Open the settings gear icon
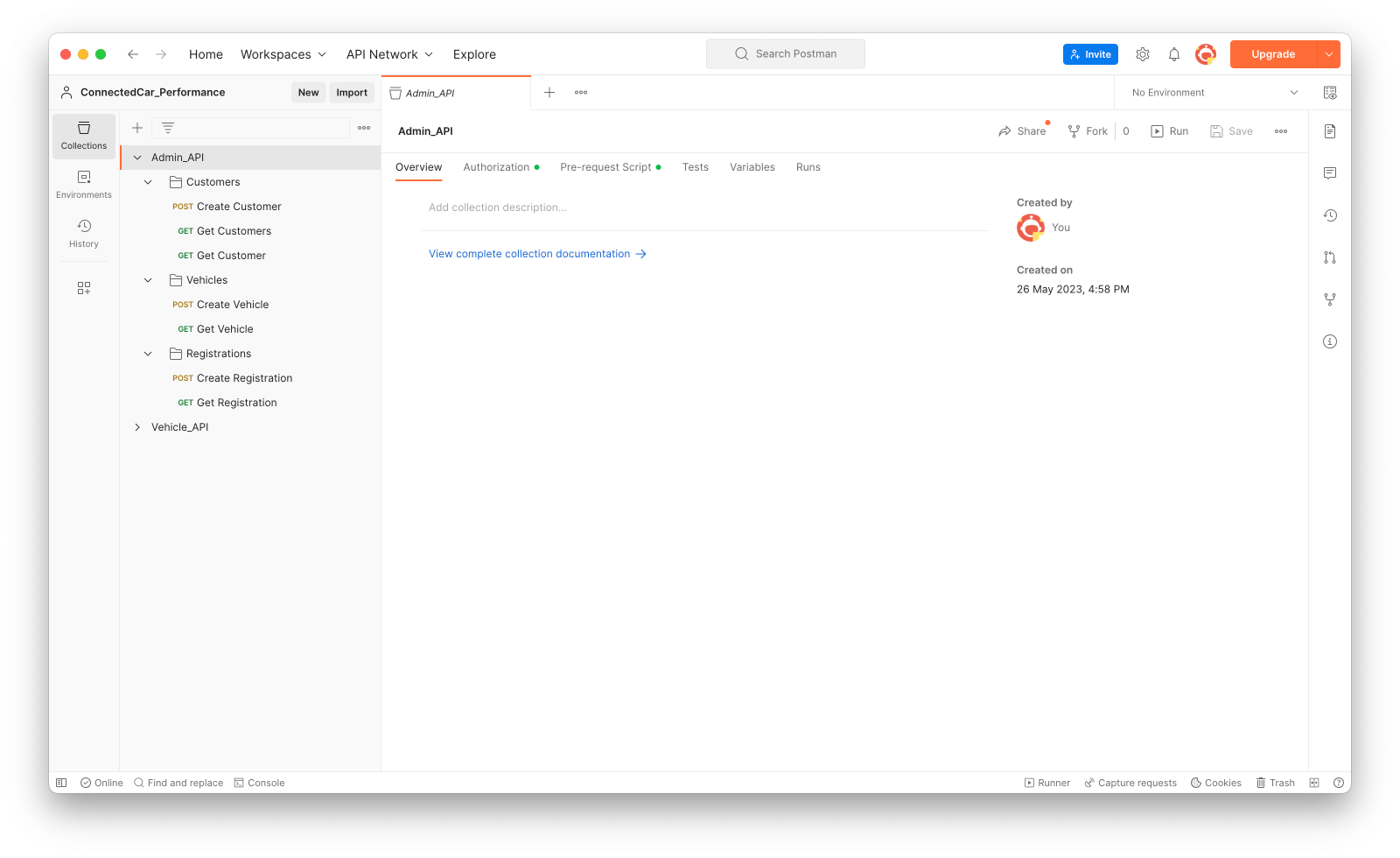 click(1143, 54)
